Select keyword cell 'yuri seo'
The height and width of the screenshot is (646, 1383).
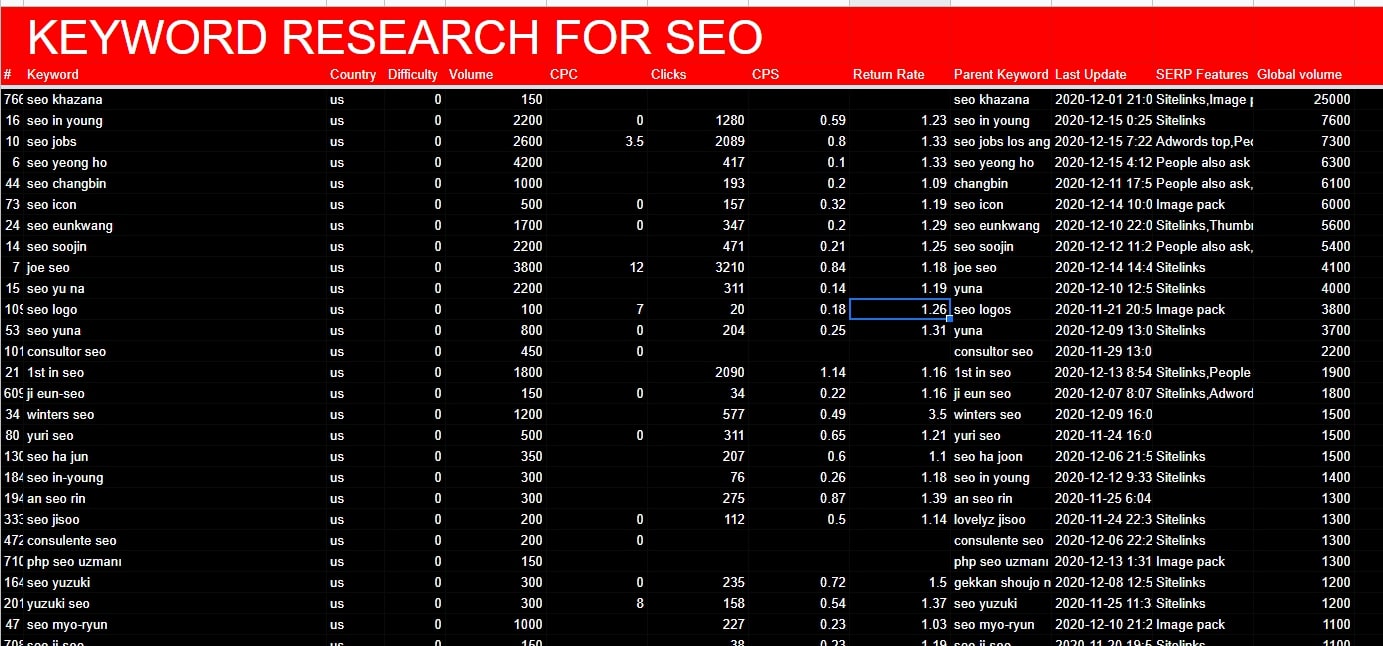coord(175,435)
